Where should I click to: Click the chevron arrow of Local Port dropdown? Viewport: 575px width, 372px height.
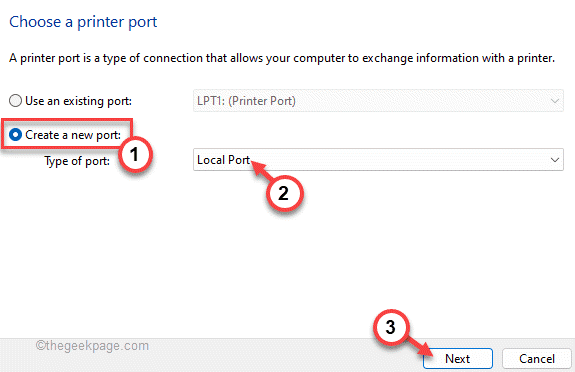[x=554, y=160]
